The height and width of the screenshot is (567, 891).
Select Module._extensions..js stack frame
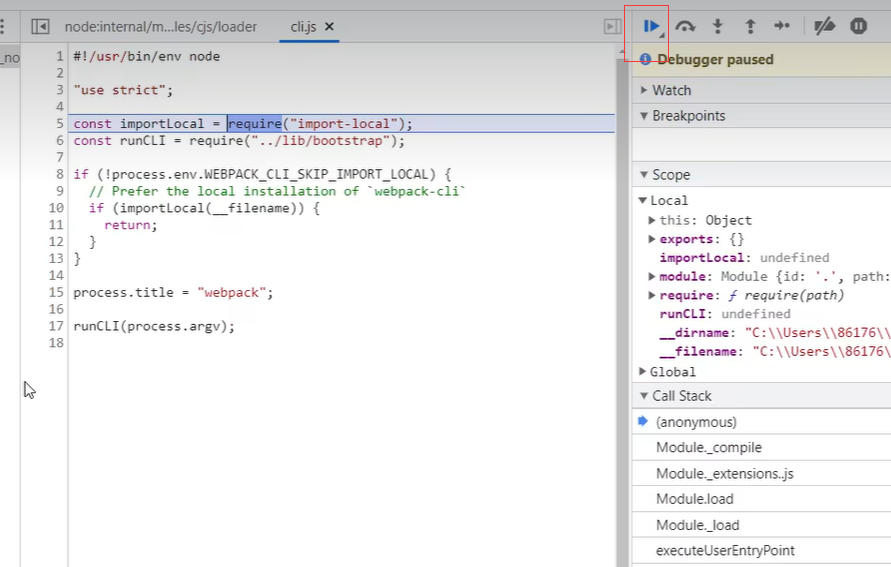[x=761, y=473]
